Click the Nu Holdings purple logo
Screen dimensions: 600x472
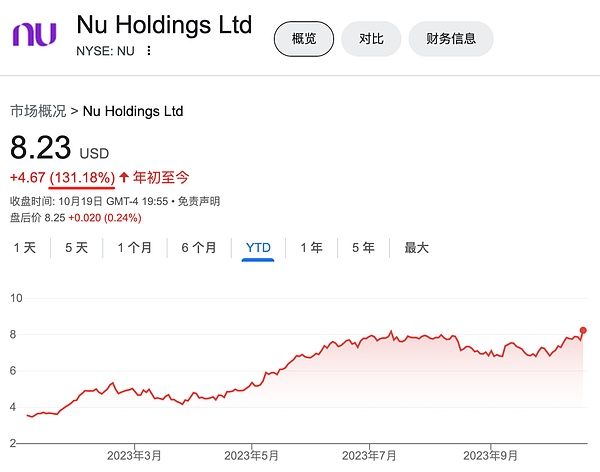(34, 34)
